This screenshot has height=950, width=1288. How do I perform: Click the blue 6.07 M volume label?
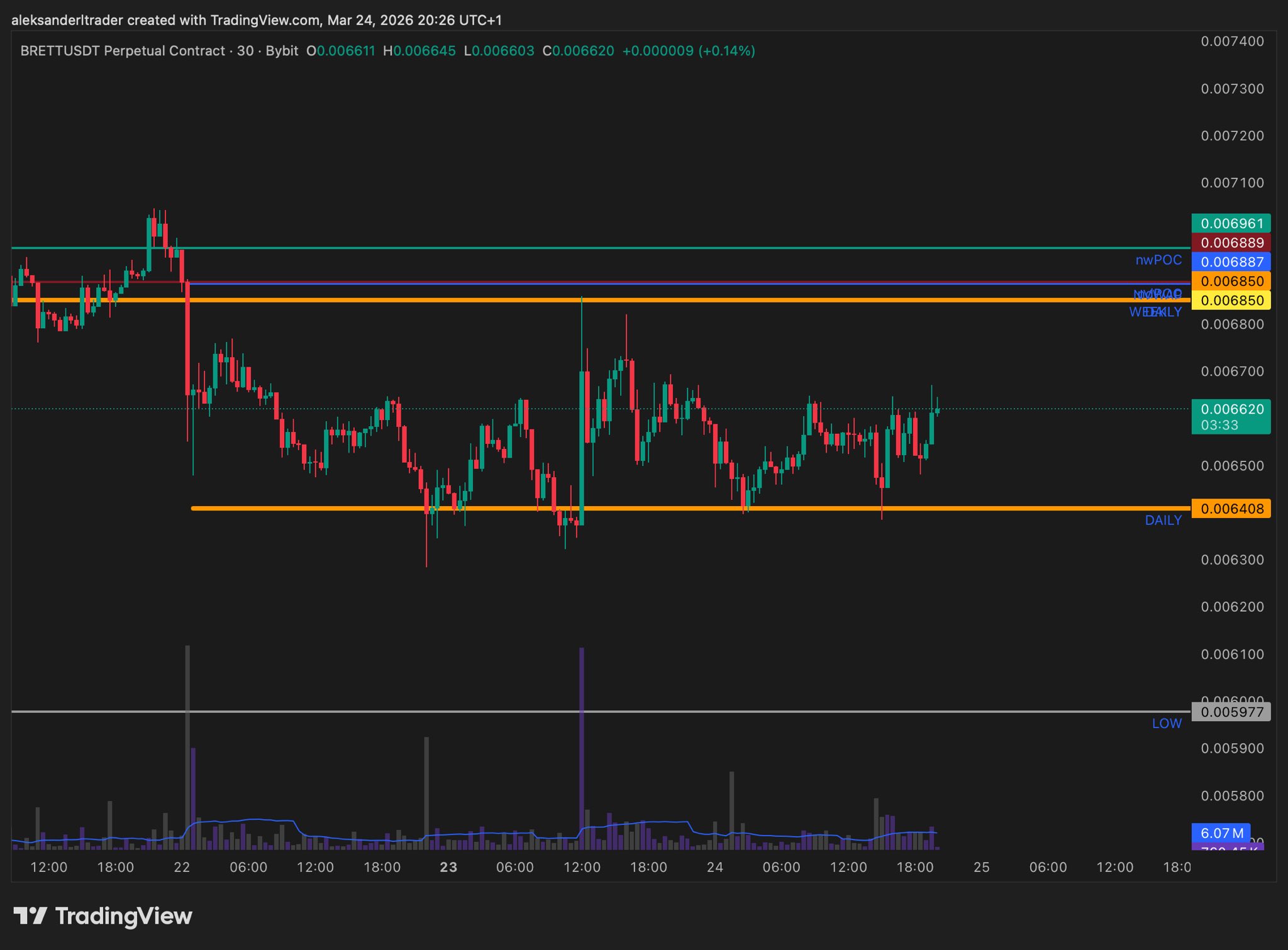pos(1221,833)
